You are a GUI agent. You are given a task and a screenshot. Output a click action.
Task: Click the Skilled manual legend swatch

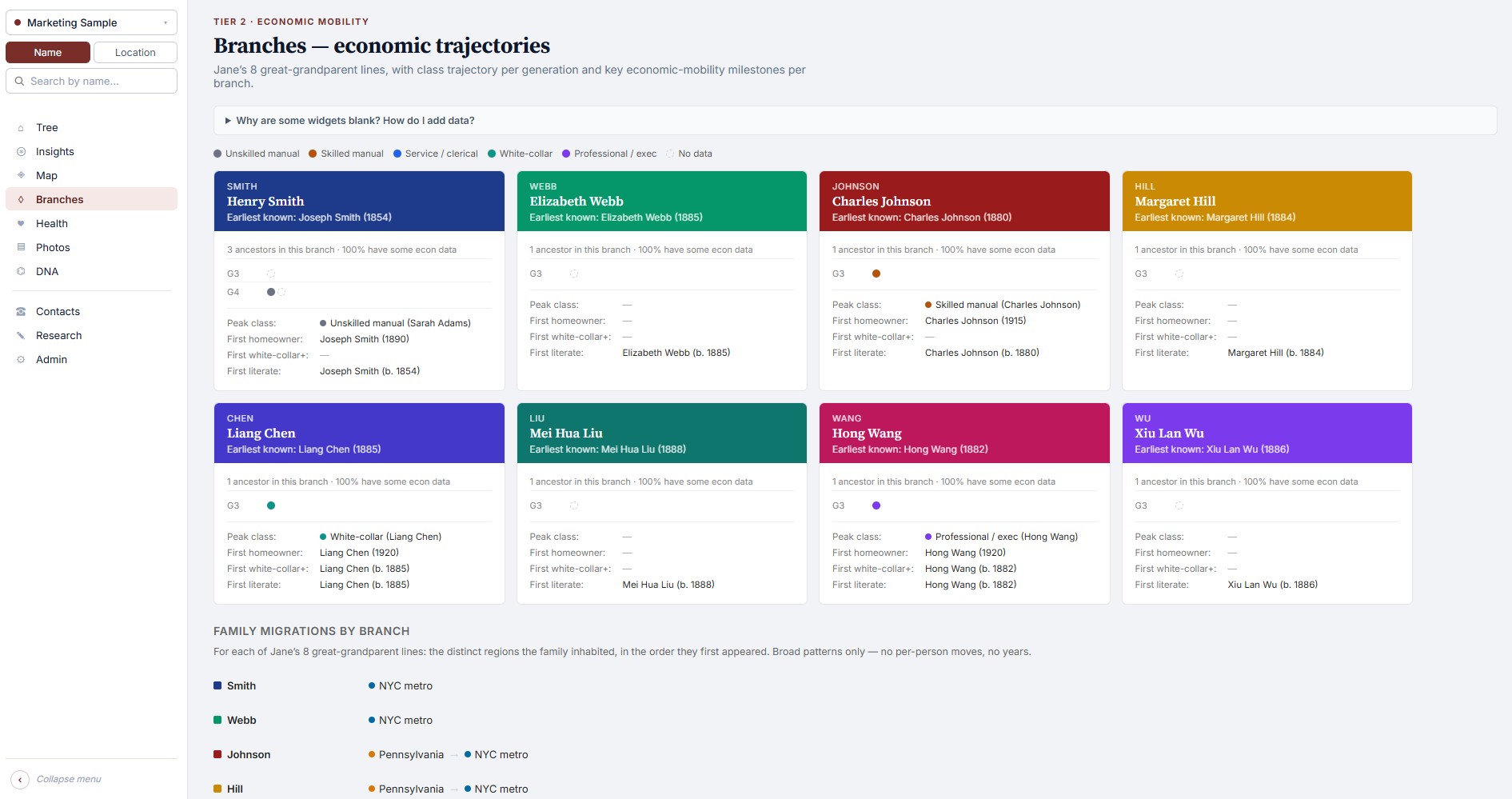coord(313,154)
